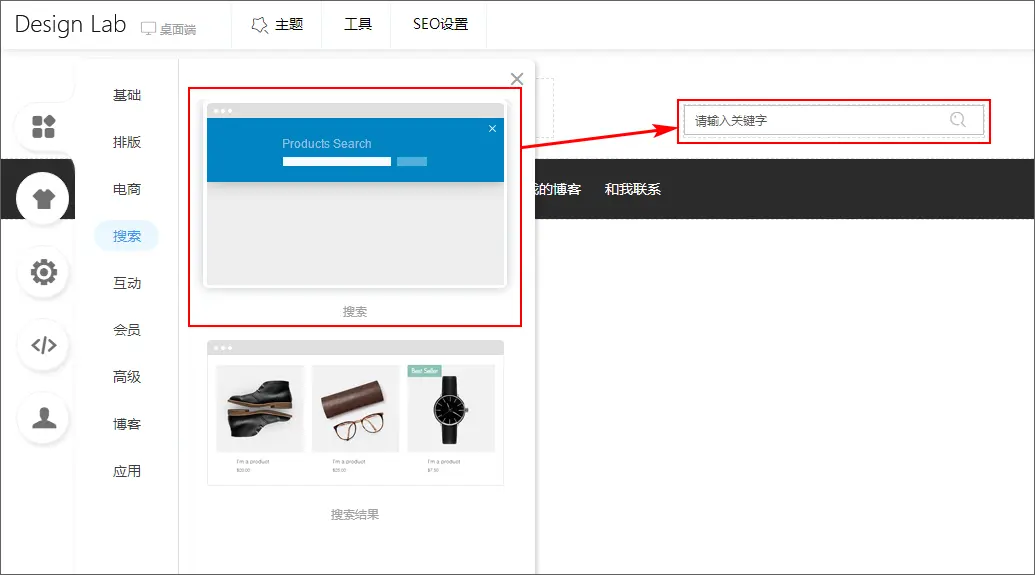Click the 和我联系 navigation link
Viewport: 1035px width, 575px height.
[632, 189]
